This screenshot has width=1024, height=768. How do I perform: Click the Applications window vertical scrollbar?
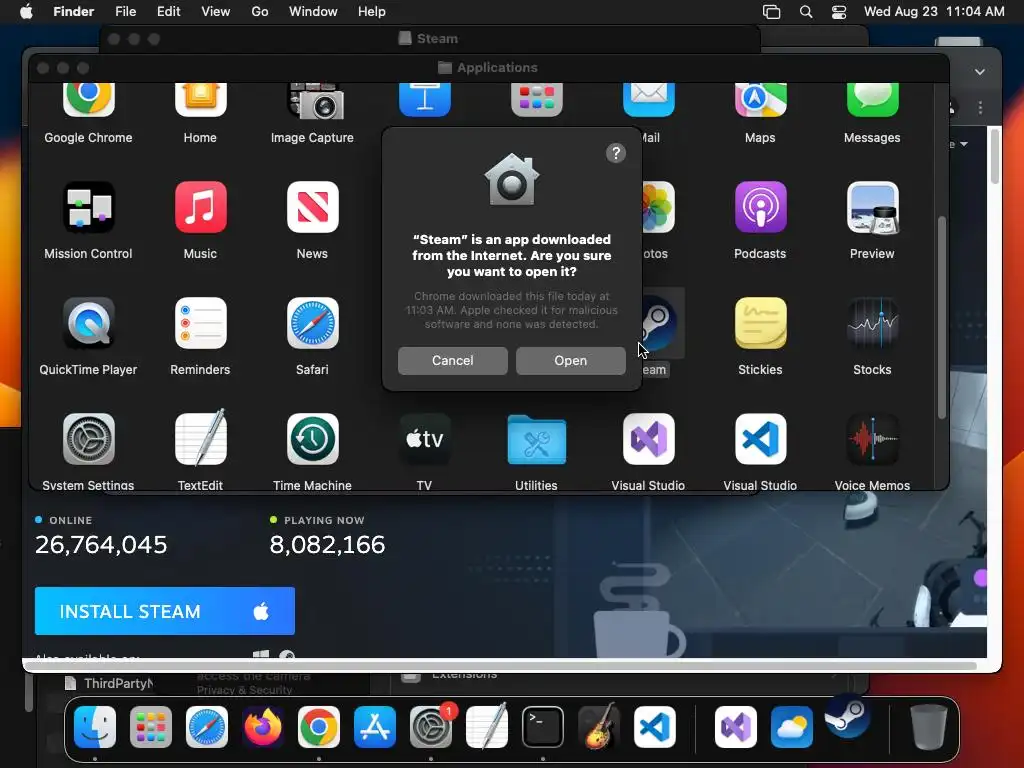(x=942, y=317)
